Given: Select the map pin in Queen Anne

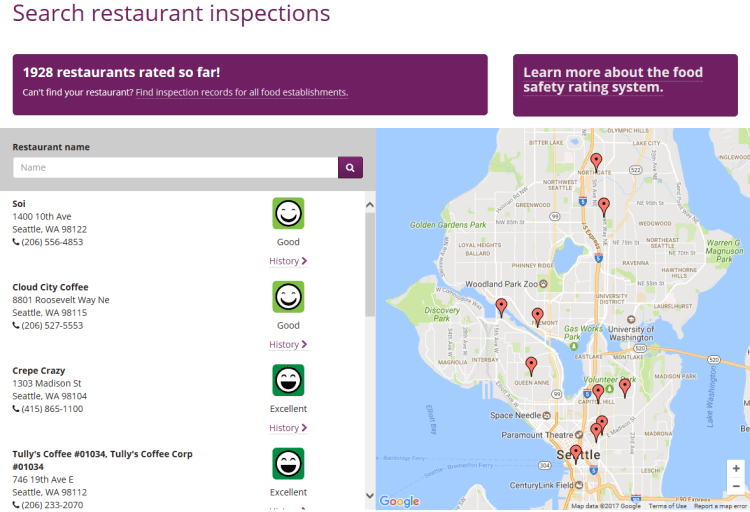Looking at the screenshot, I should [x=531, y=365].
